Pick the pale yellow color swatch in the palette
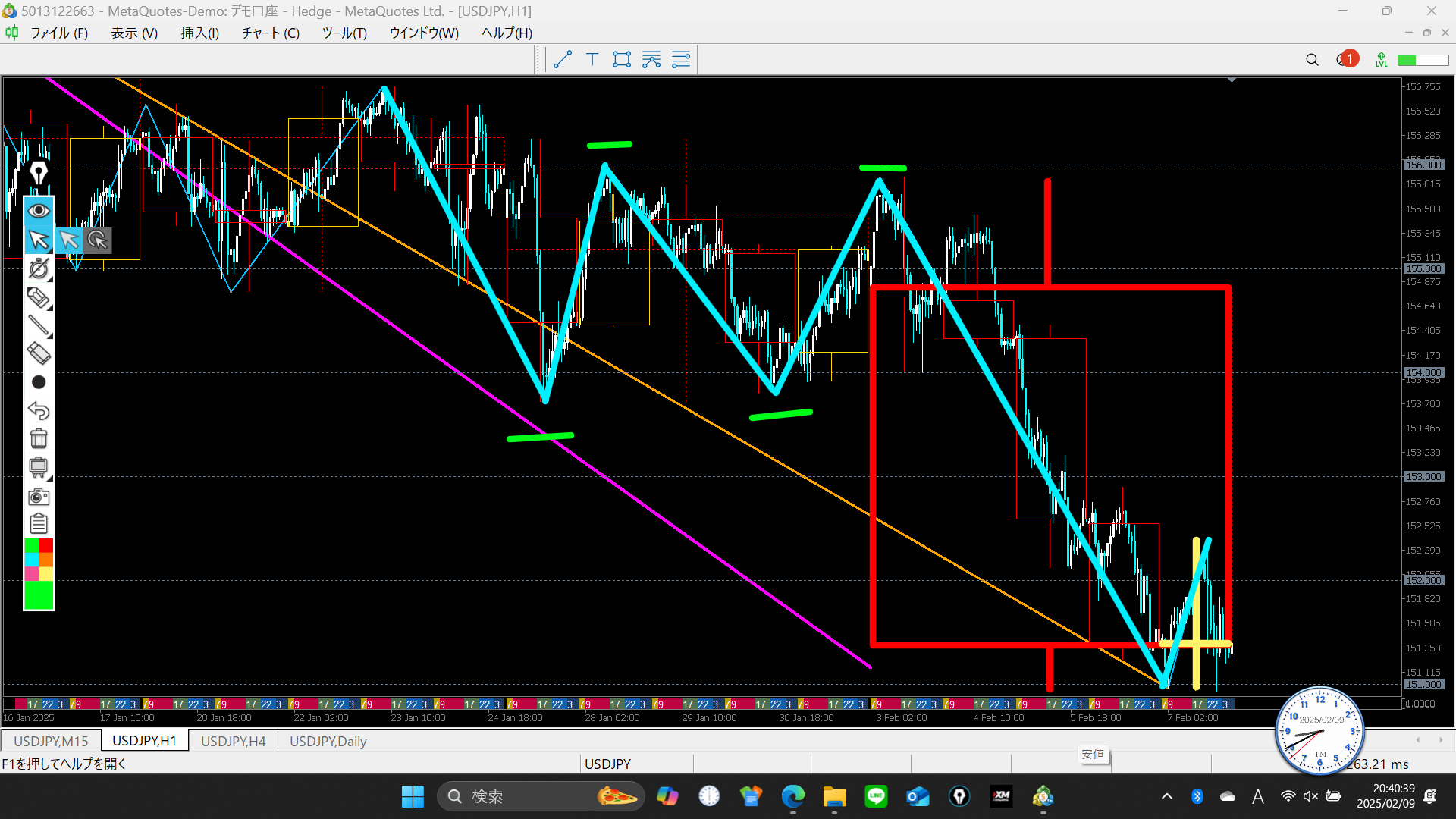The height and width of the screenshot is (819, 1456). click(x=46, y=574)
